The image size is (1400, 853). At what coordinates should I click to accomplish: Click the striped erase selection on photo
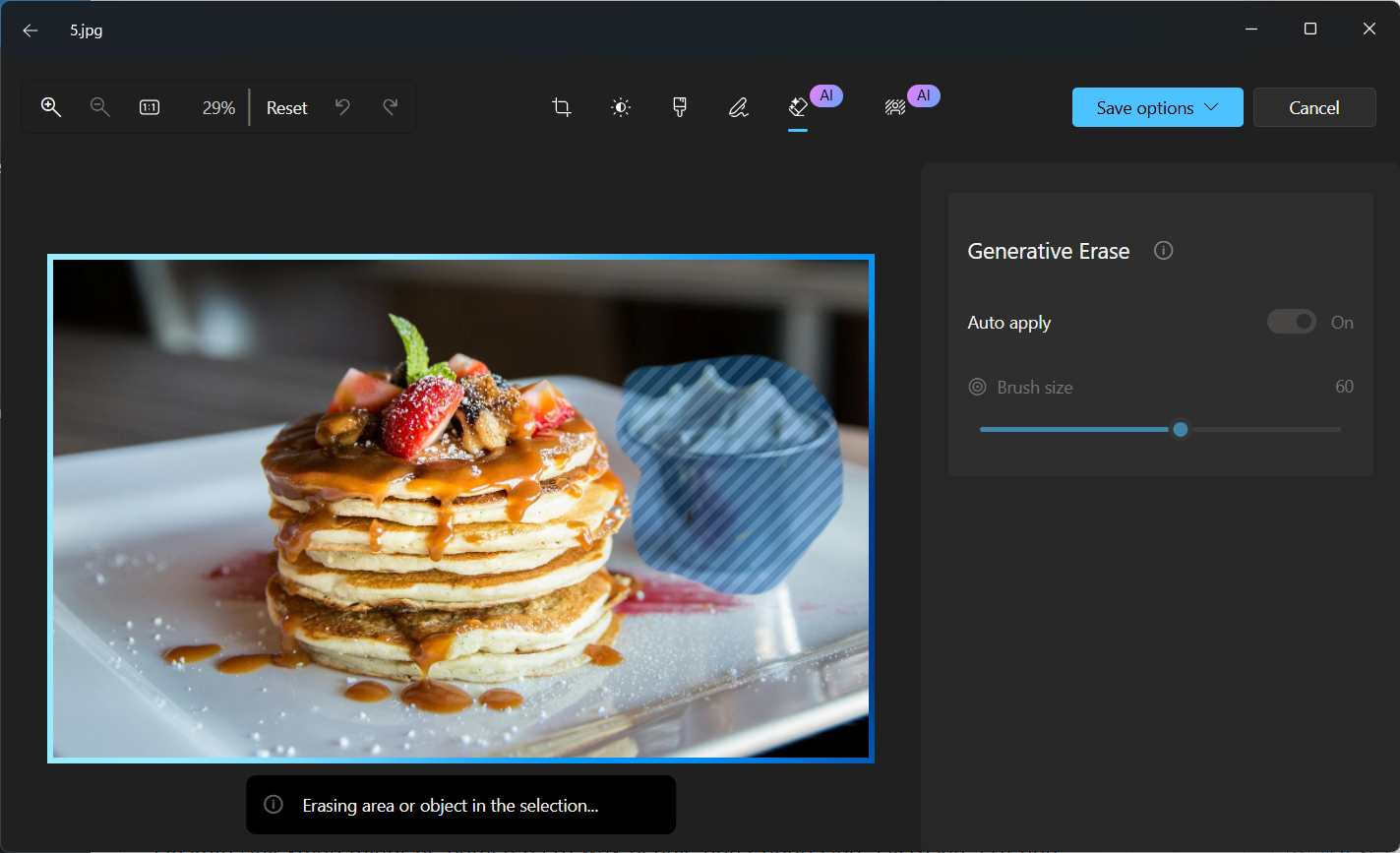(x=730, y=474)
